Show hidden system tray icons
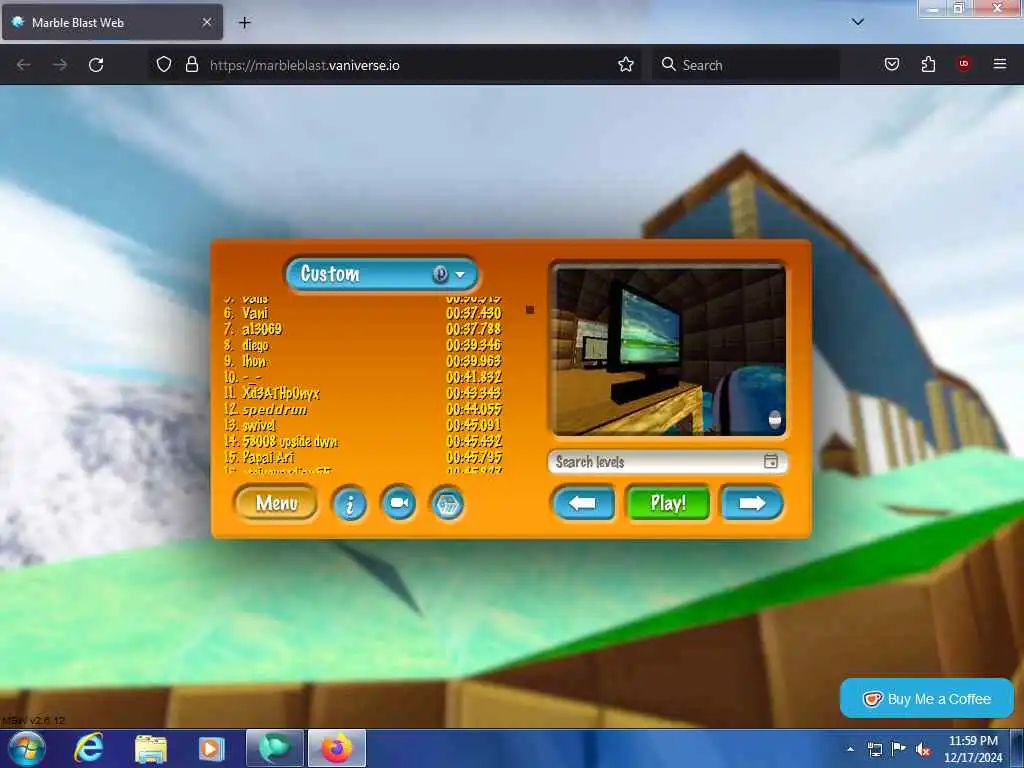The width and height of the screenshot is (1024, 768). point(850,749)
